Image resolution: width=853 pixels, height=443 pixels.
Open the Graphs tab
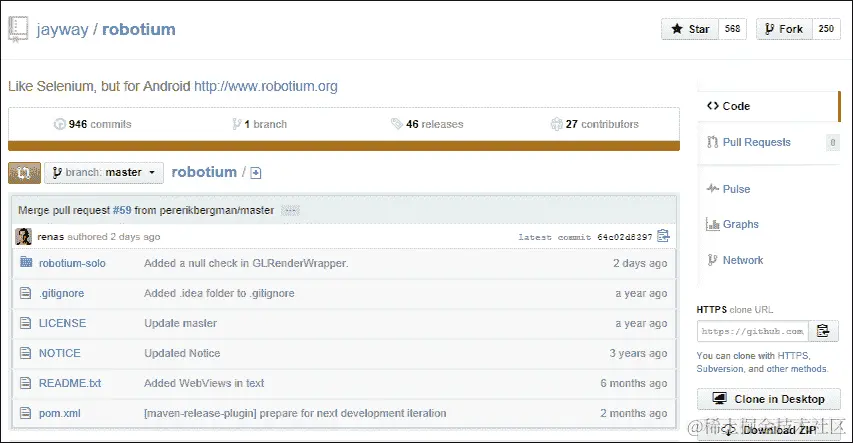click(x=732, y=224)
